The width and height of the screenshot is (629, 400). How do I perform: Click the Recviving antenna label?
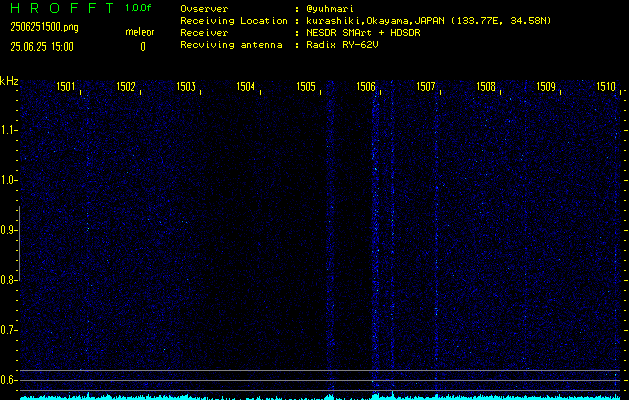click(231, 45)
